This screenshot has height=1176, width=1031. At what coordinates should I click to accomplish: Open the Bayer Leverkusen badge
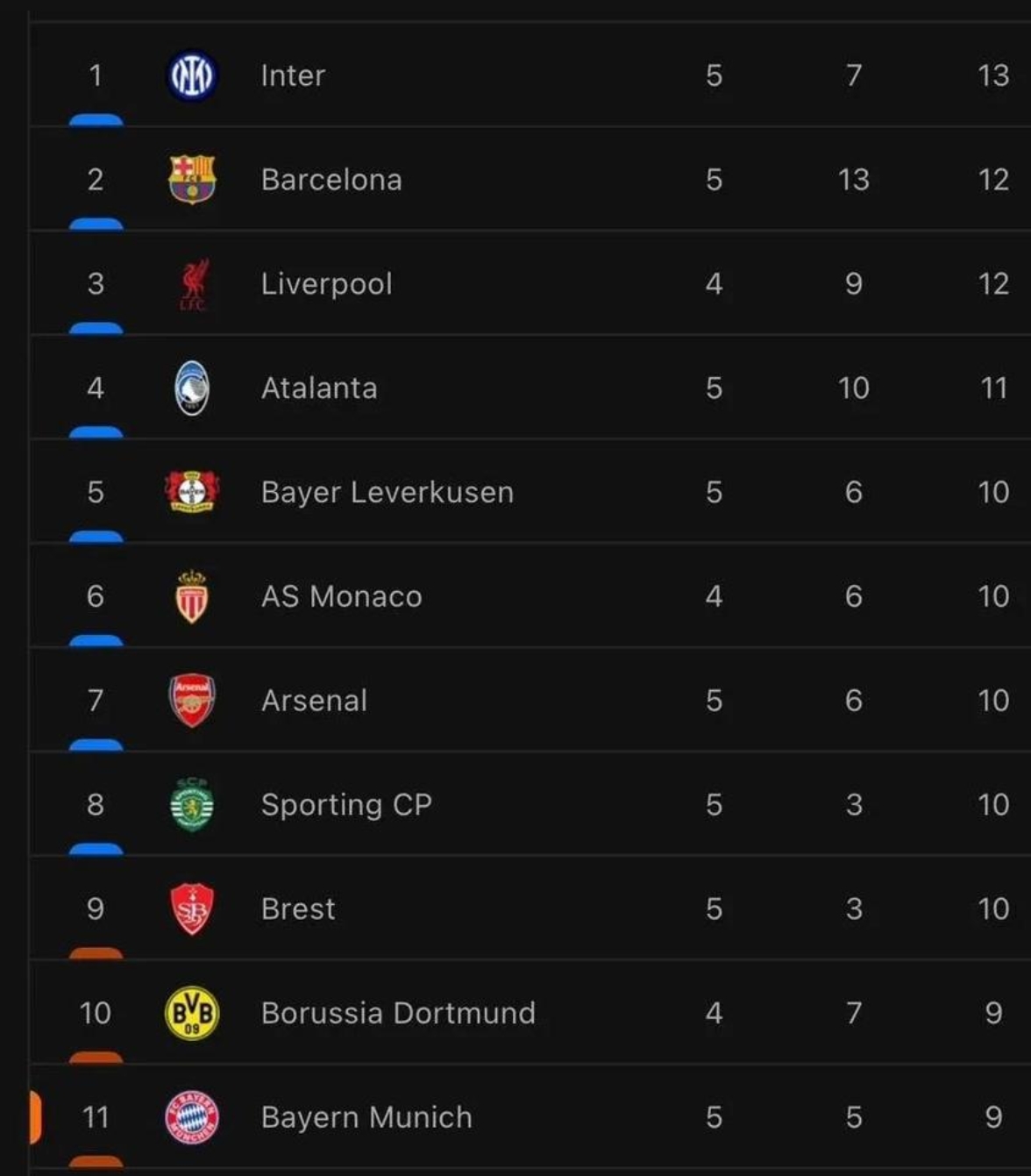coord(192,492)
